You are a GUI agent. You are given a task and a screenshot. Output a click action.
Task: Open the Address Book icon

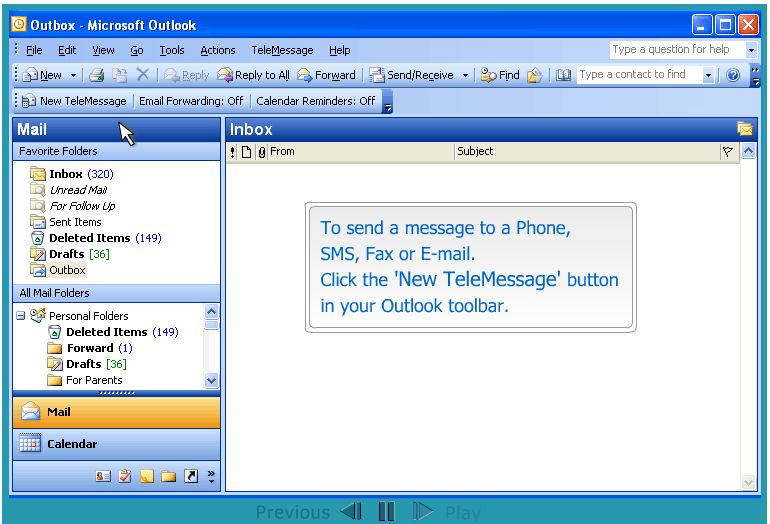(x=563, y=75)
